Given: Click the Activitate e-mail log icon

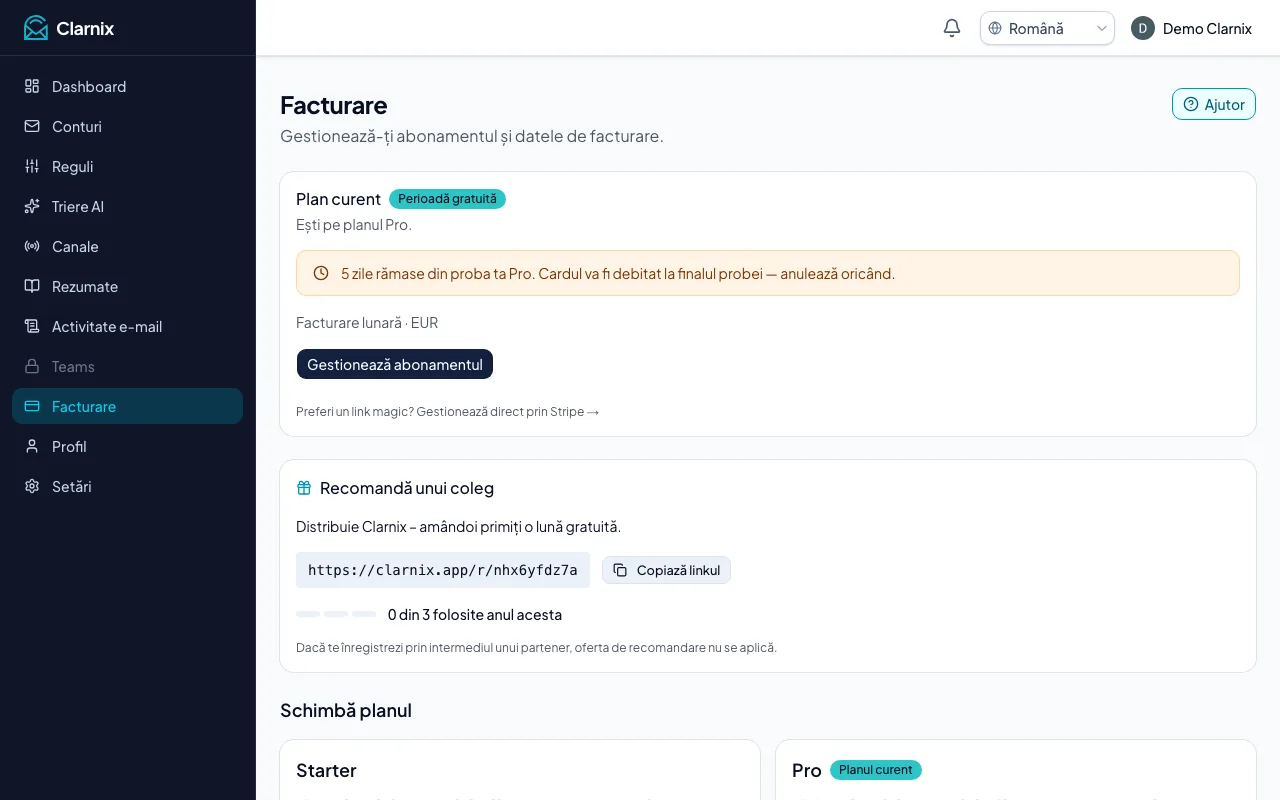Looking at the screenshot, I should coord(32,326).
